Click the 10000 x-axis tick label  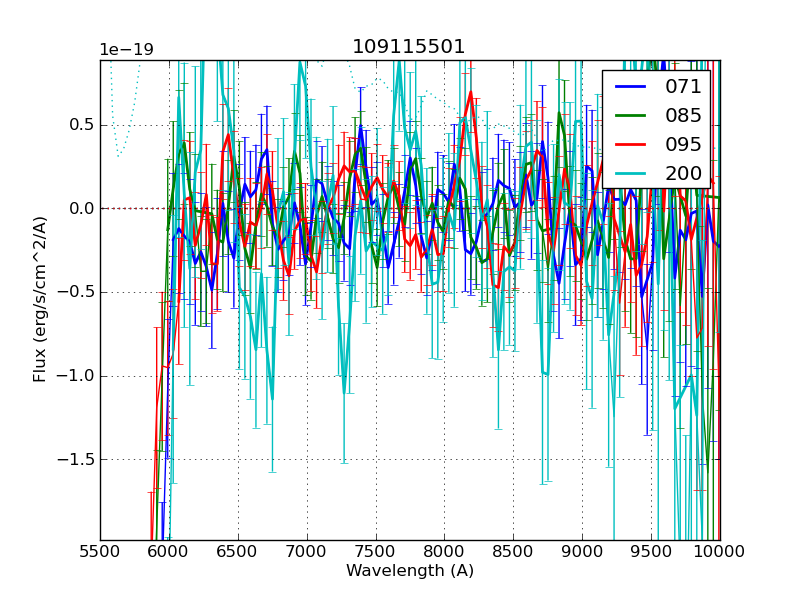(x=719, y=551)
